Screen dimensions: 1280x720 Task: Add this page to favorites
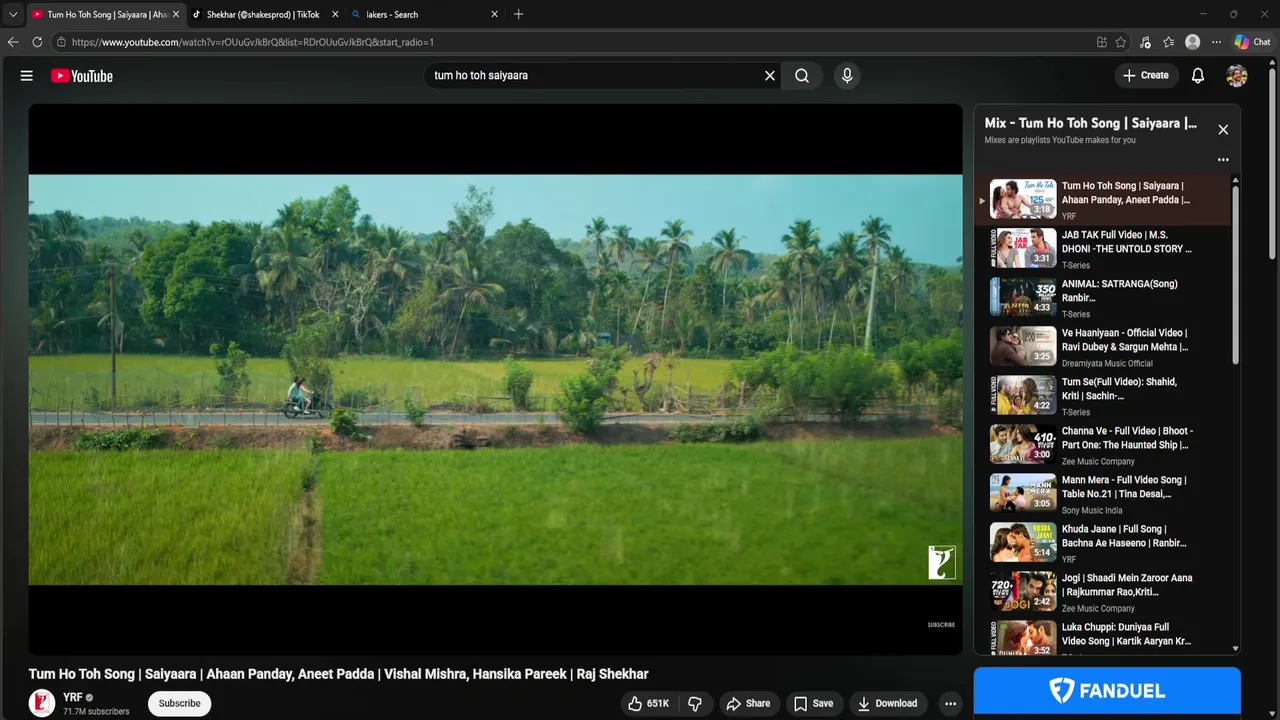[1121, 42]
